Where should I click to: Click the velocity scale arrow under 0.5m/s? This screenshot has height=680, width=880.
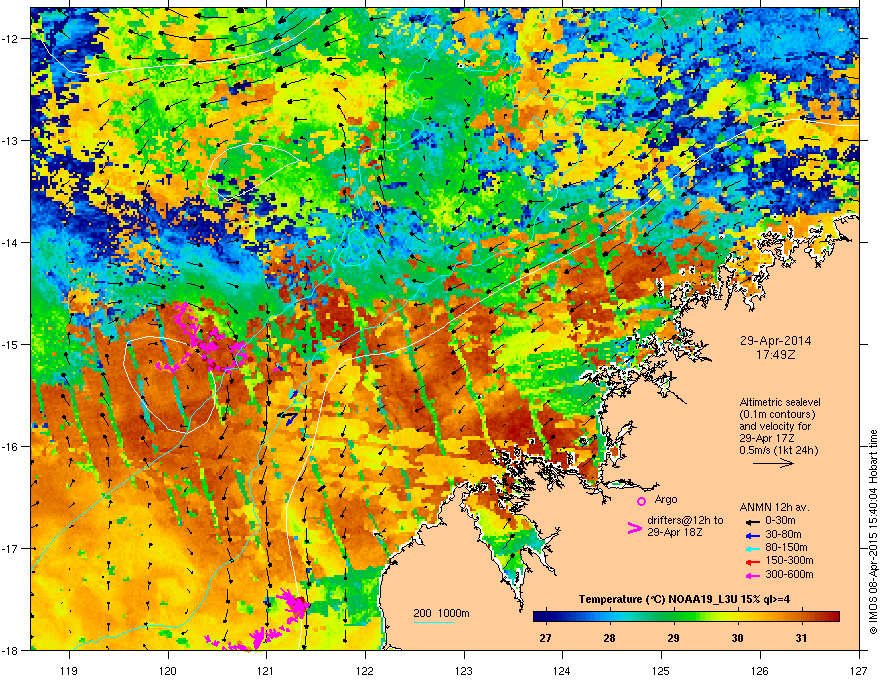coord(773,463)
